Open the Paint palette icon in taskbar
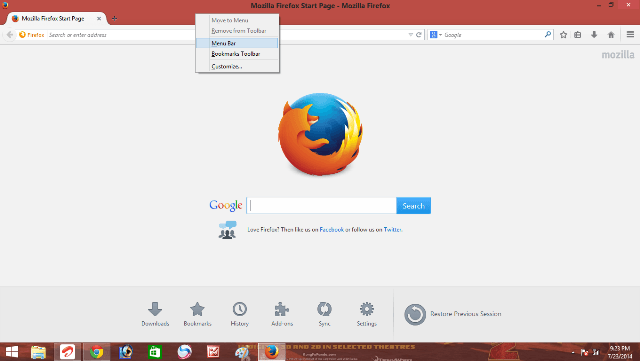This screenshot has width=640, height=361. [x=242, y=352]
